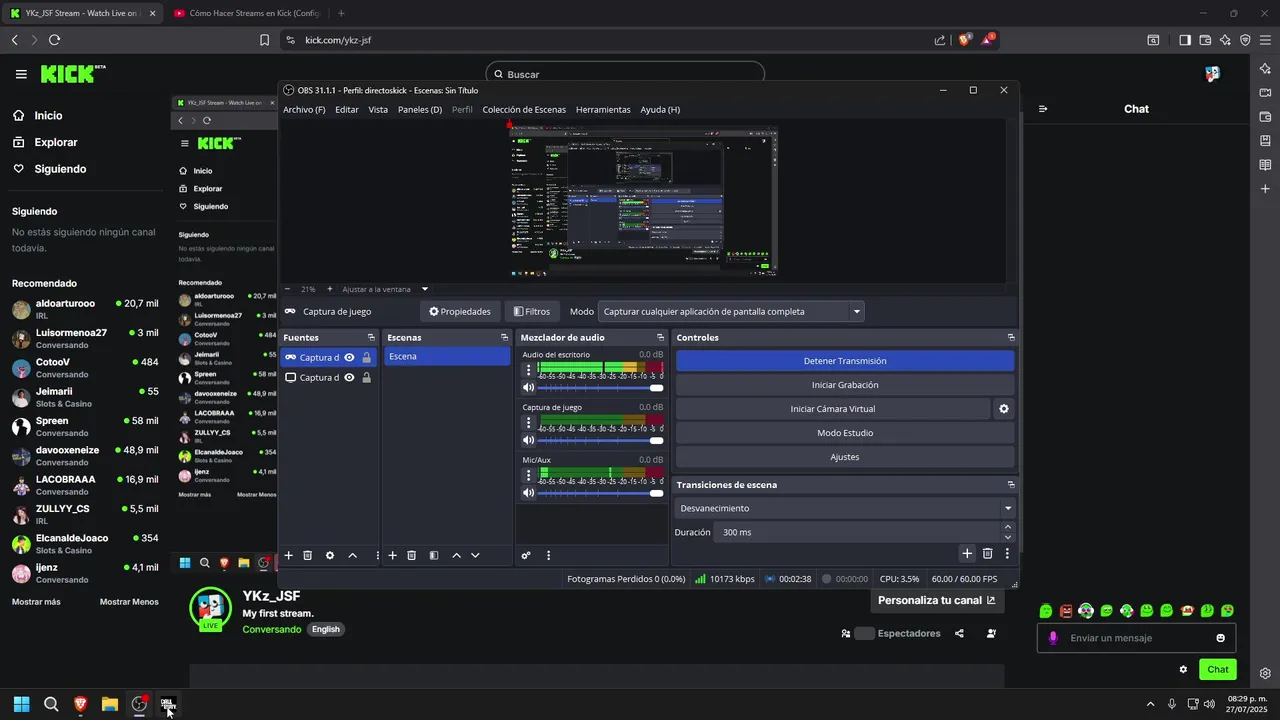Viewport: 1280px width, 720px height.
Task: Open Mic/Aux three-dot options
Action: [529, 475]
